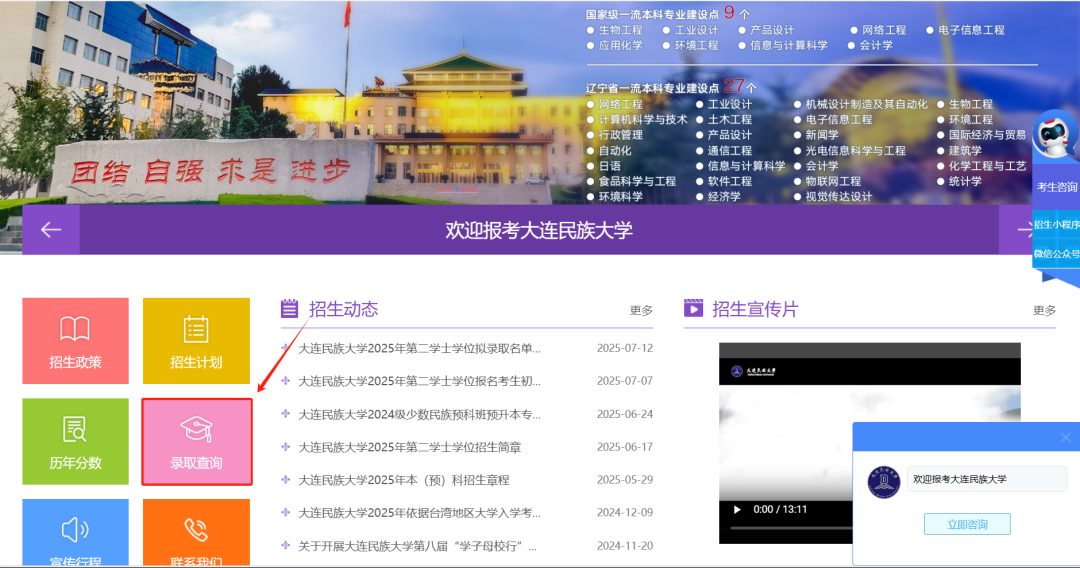Click the university avatar in the chat popup

coord(884,482)
